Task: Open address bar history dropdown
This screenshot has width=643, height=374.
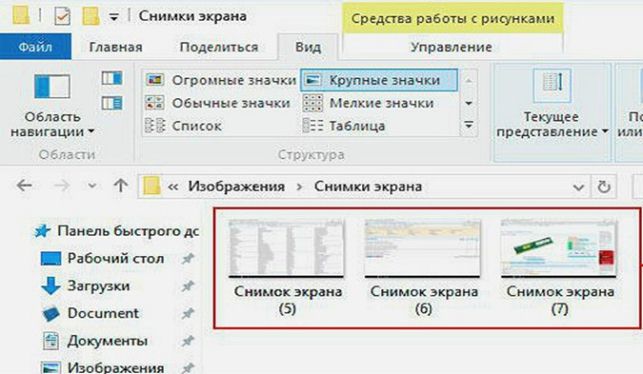Action: (579, 187)
